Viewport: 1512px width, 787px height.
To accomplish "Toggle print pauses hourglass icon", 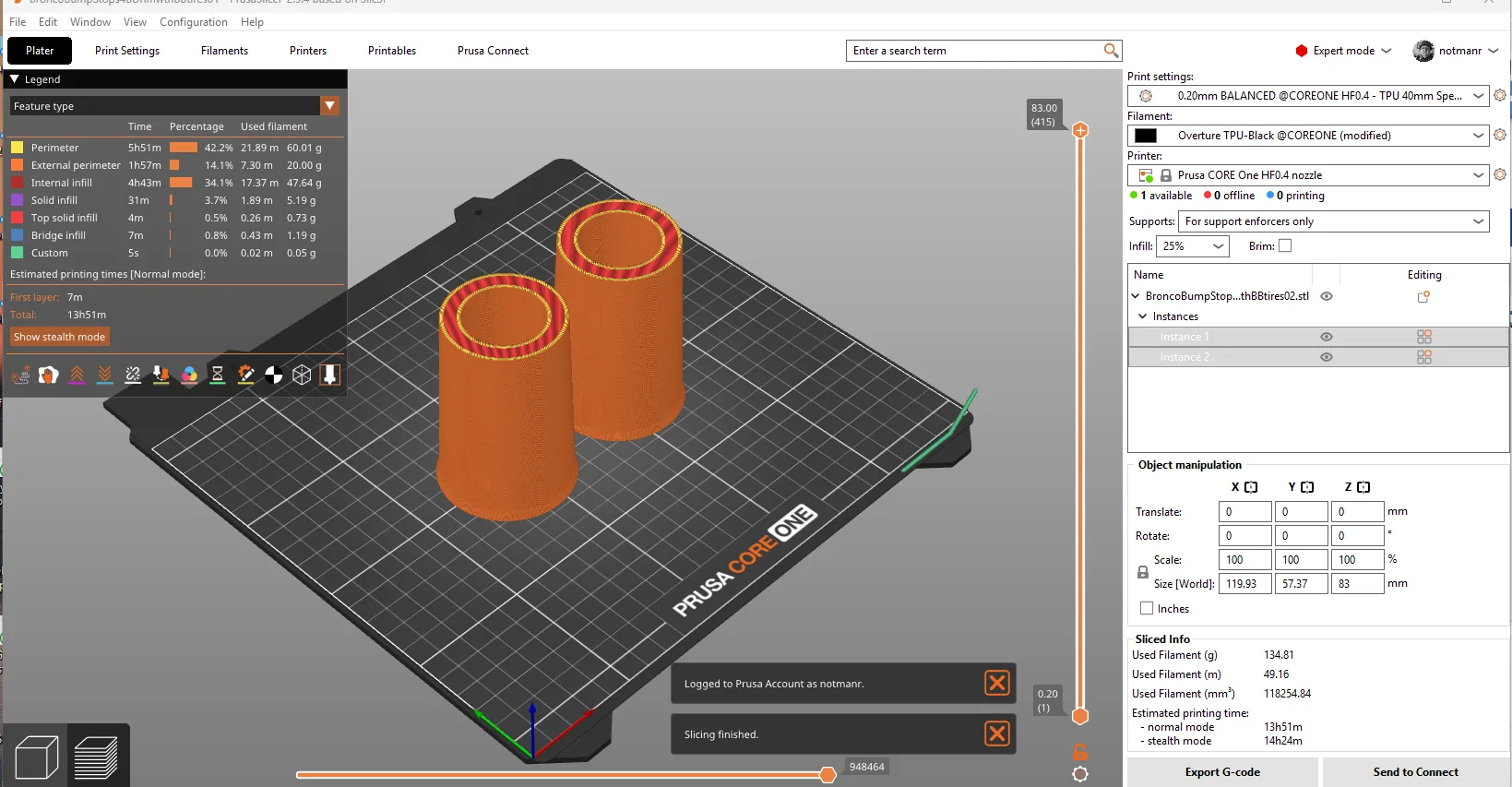I will coord(218,374).
